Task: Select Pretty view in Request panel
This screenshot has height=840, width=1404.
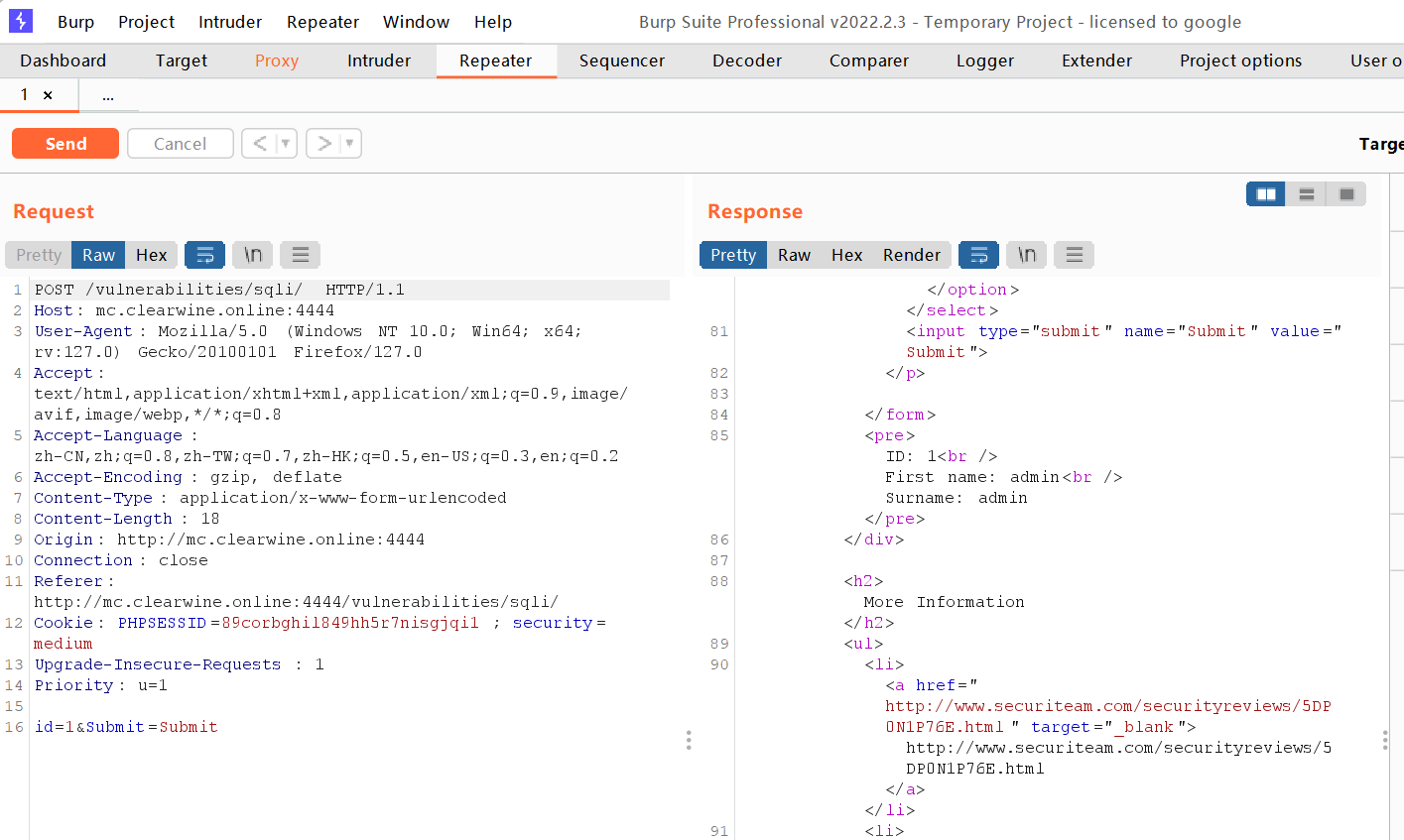Action: 39,255
